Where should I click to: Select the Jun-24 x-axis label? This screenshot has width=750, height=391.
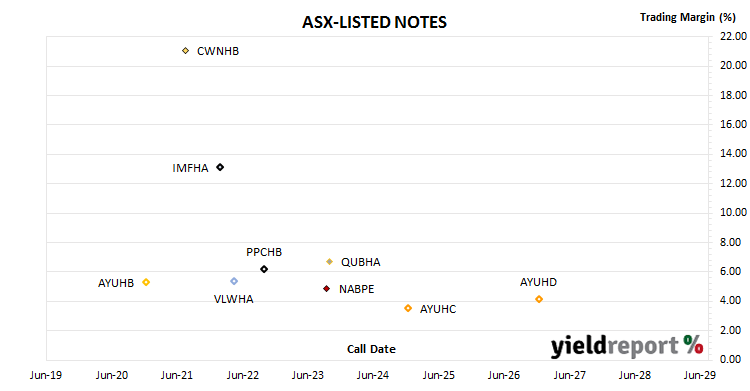(x=373, y=375)
